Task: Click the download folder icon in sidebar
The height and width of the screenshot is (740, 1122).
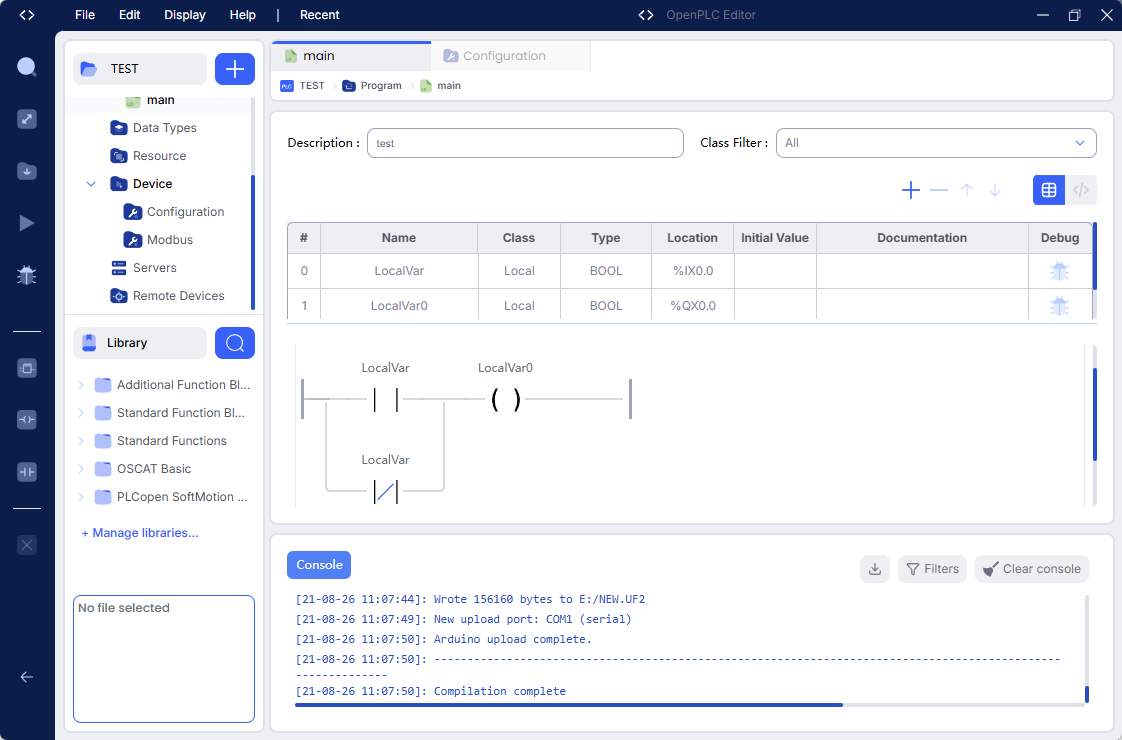Action: 26,171
